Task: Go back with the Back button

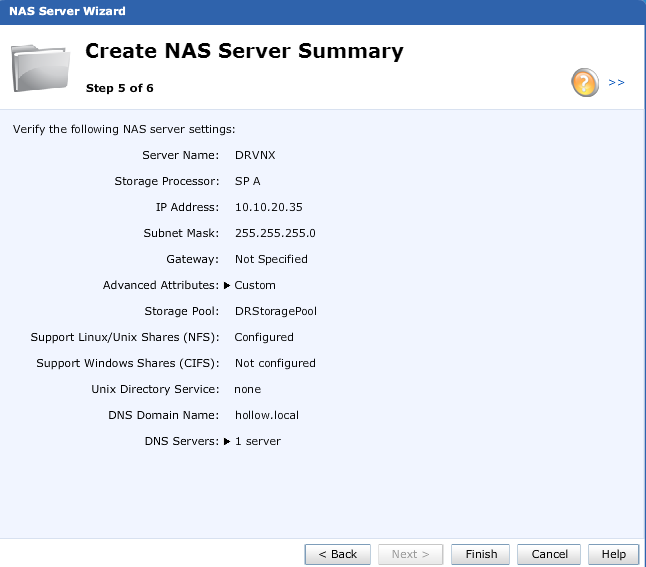Action: (338, 554)
